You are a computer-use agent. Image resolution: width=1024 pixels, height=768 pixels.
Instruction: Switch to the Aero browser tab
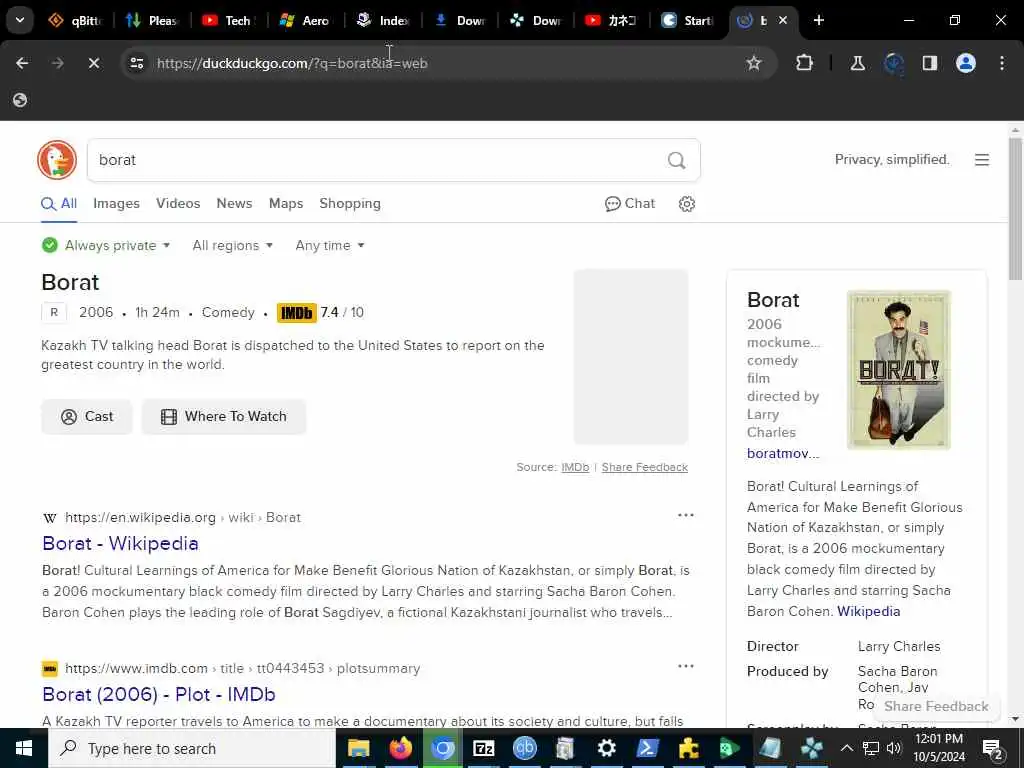305,20
